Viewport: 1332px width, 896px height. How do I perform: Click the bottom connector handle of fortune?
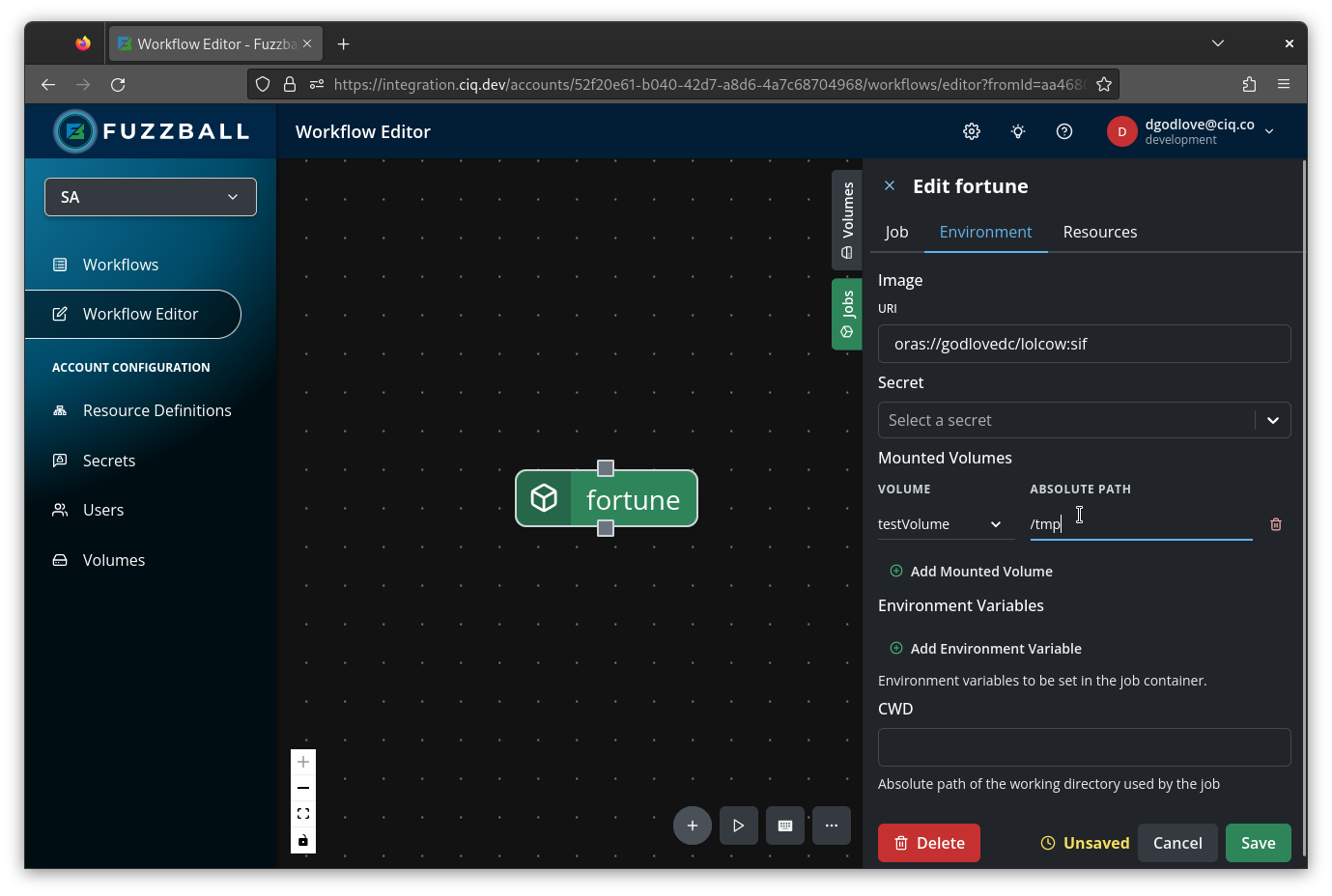coord(606,528)
